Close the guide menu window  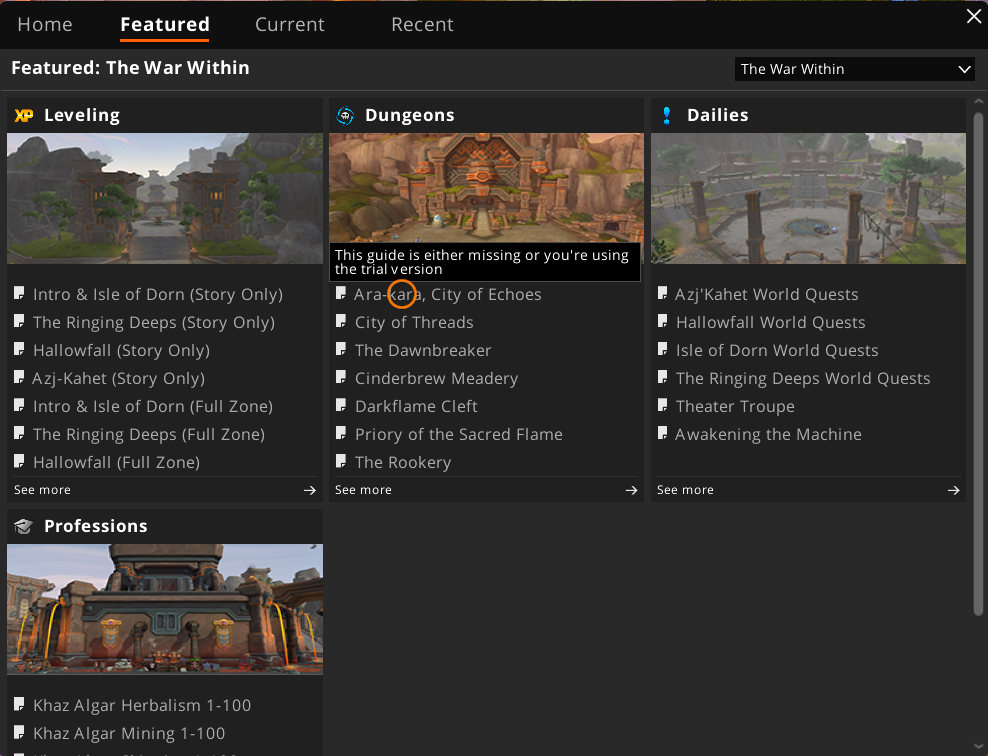click(974, 16)
